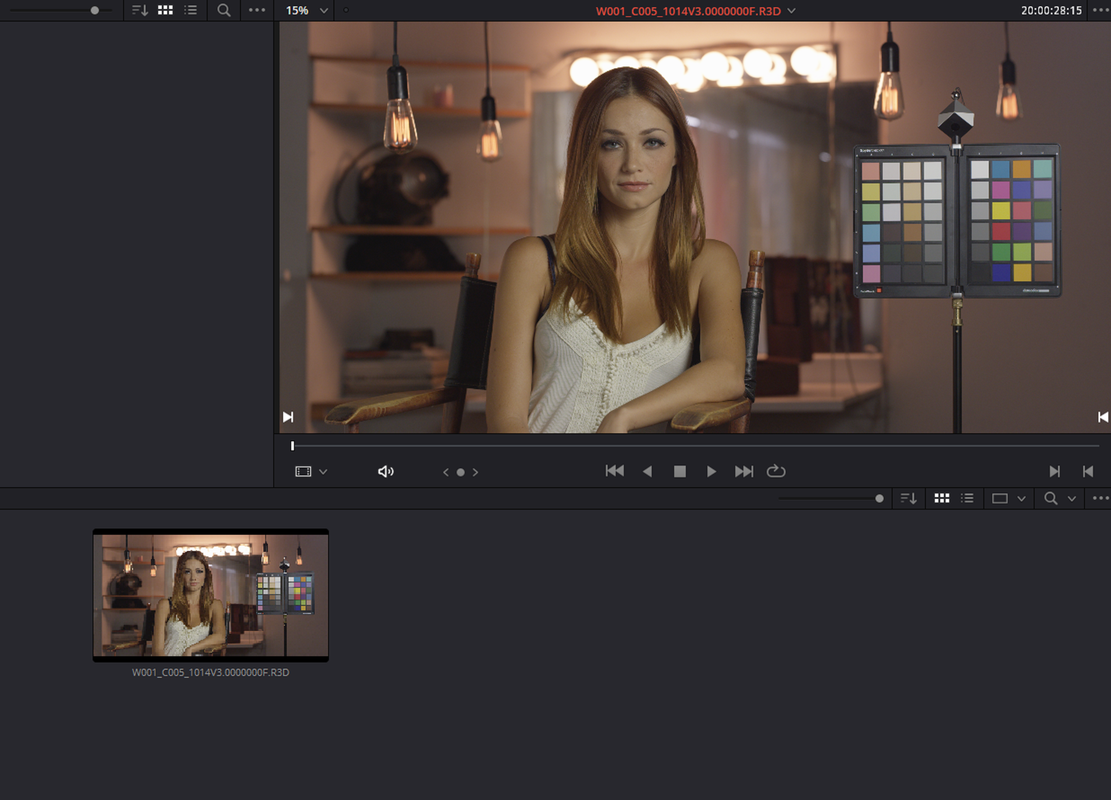Stop playback
1111x800 pixels.
click(x=679, y=471)
